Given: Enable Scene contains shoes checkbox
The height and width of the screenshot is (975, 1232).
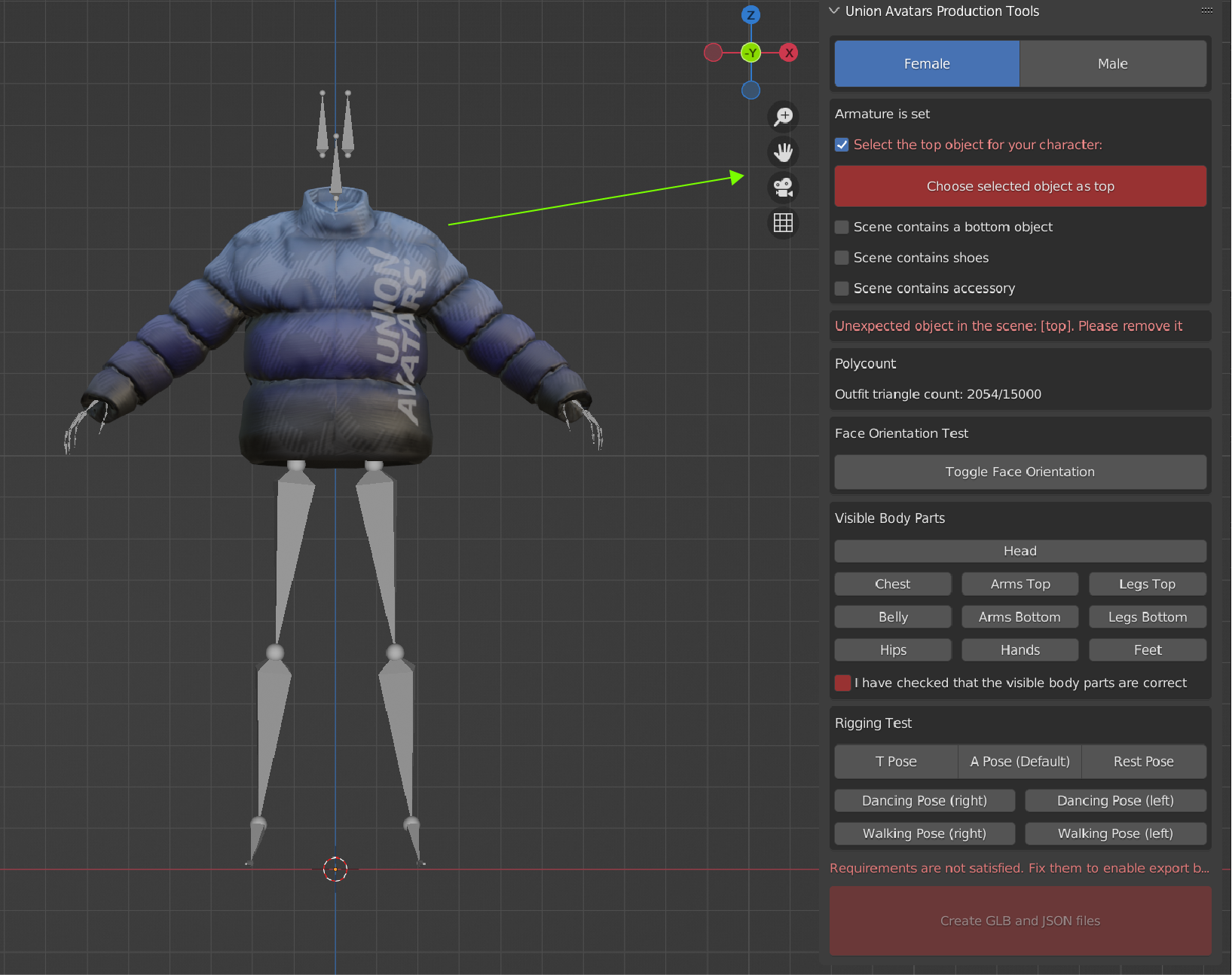Looking at the screenshot, I should [x=842, y=258].
